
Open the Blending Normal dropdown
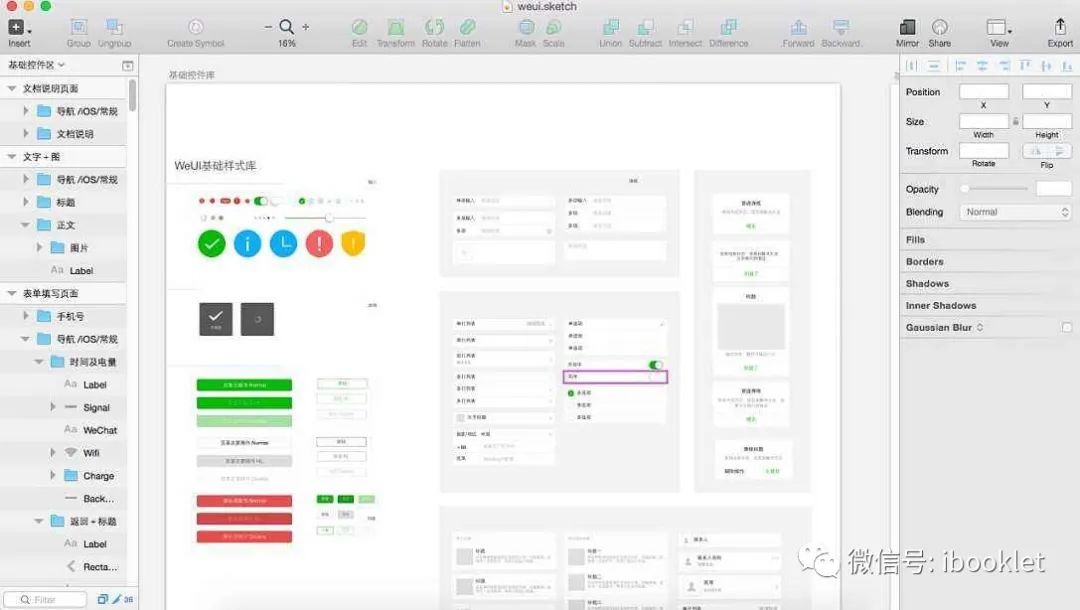click(x=1015, y=212)
